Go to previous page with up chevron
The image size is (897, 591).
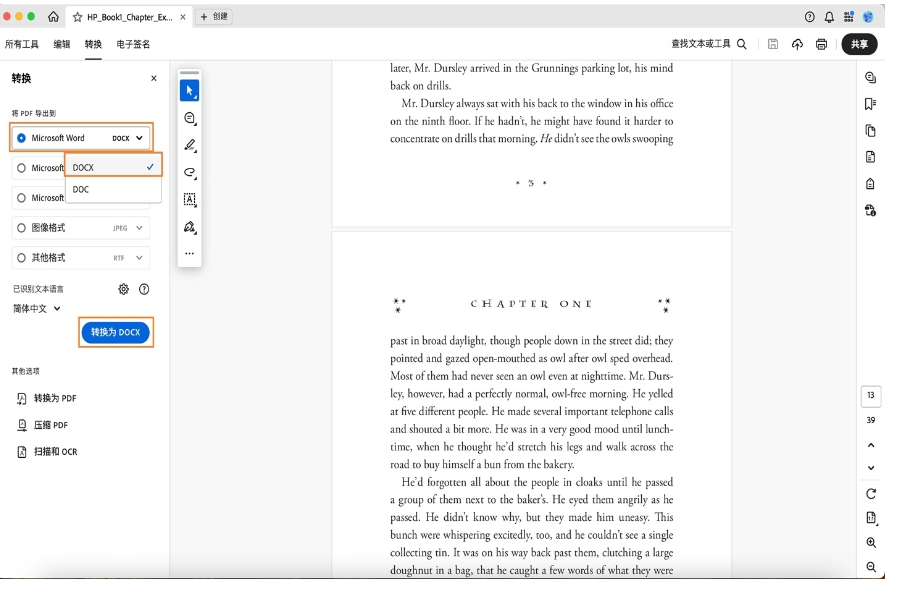[x=871, y=445]
